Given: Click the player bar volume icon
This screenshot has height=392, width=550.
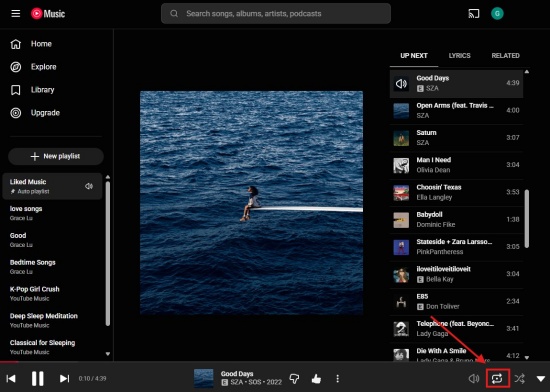Looking at the screenshot, I should point(474,379).
